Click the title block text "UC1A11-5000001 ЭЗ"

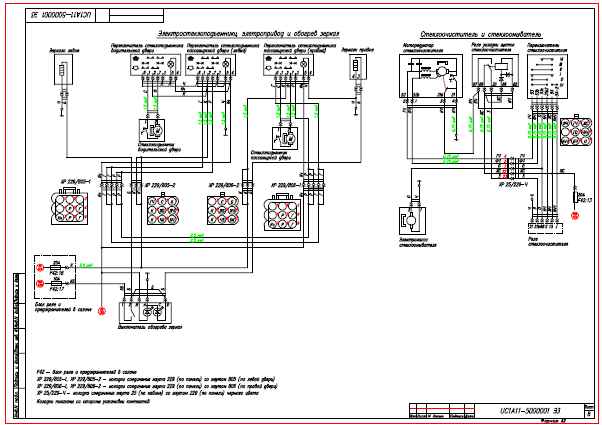(x=529, y=410)
